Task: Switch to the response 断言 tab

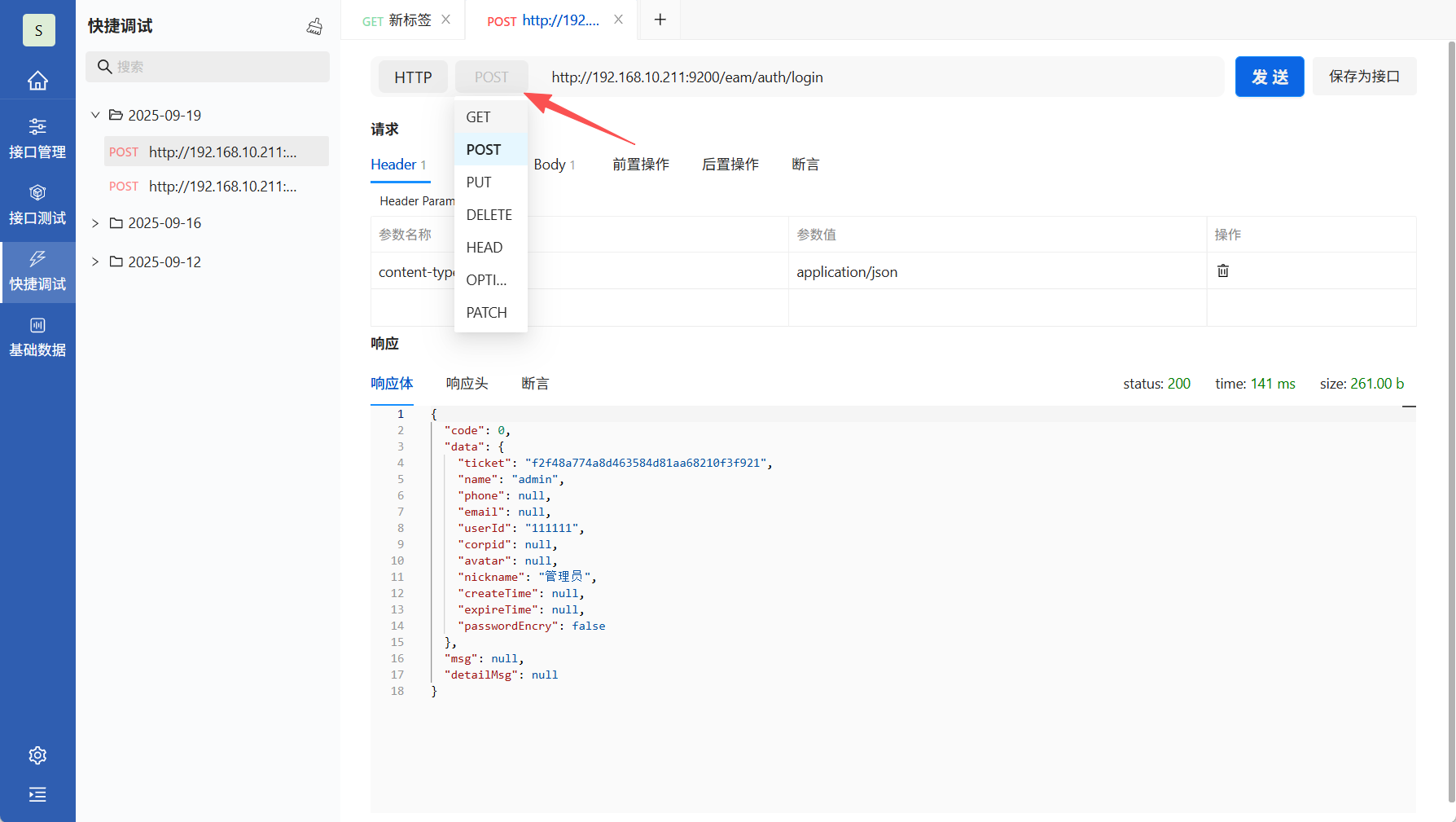Action: pyautogui.click(x=535, y=384)
